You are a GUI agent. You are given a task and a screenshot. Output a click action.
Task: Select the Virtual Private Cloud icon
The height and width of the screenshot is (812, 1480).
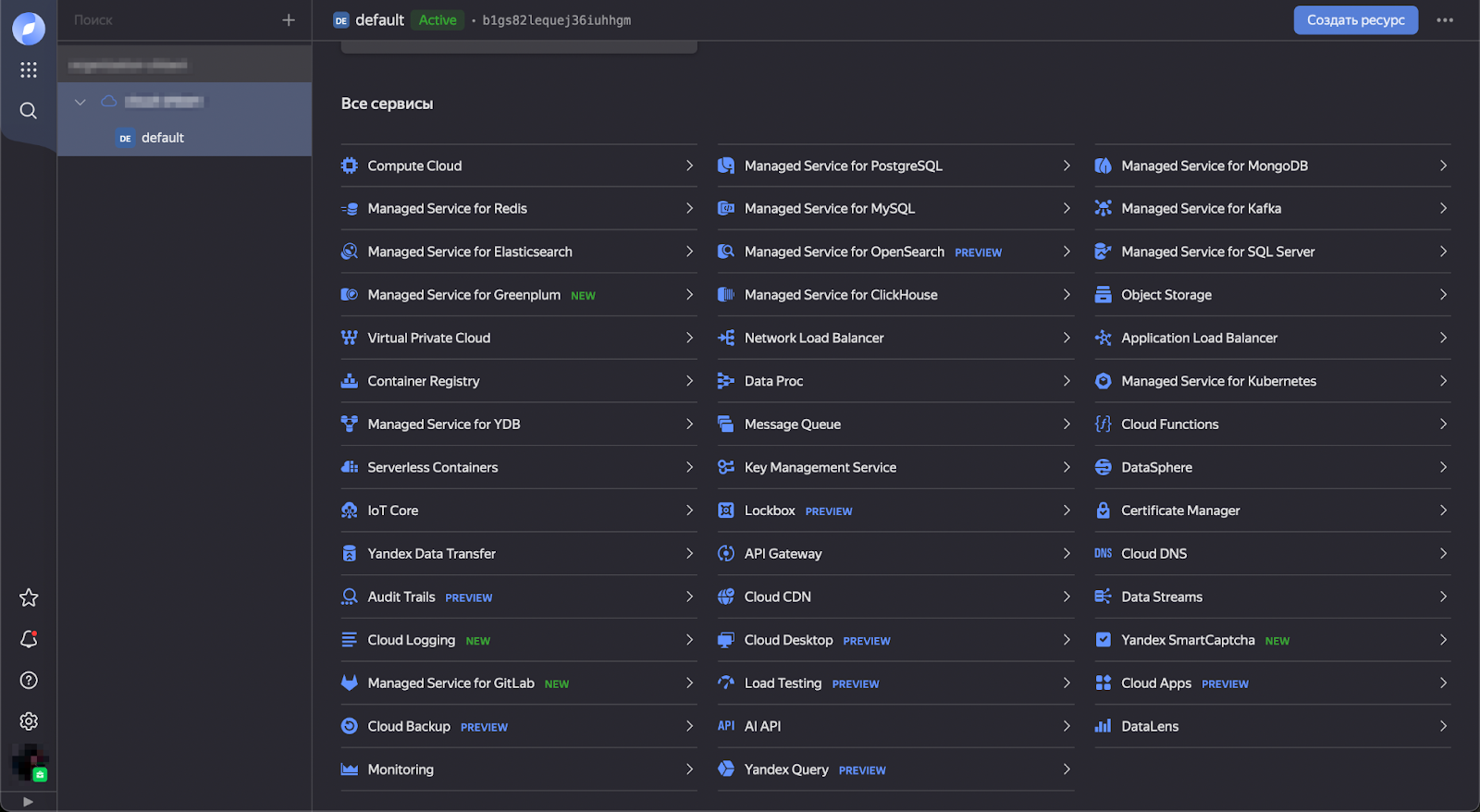[349, 338]
